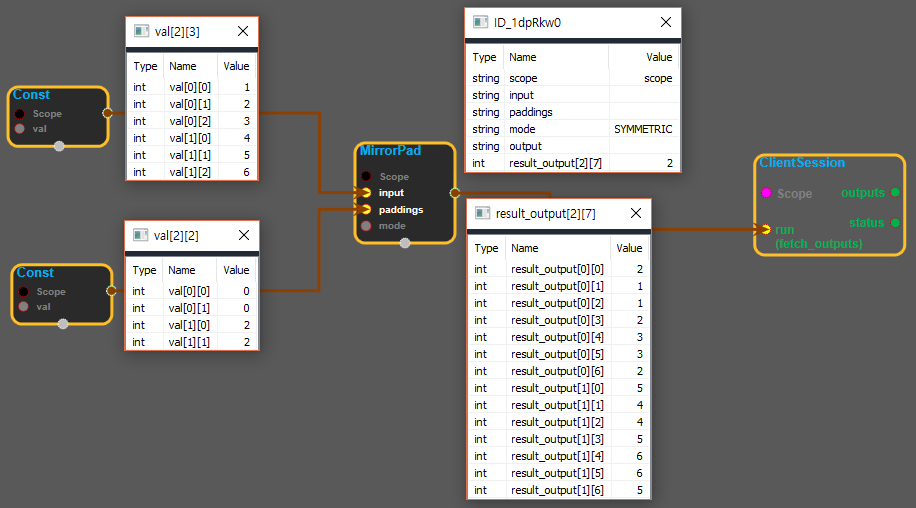This screenshot has width=916, height=508.
Task: Close the result_output[2][7] panel
Action: (636, 213)
